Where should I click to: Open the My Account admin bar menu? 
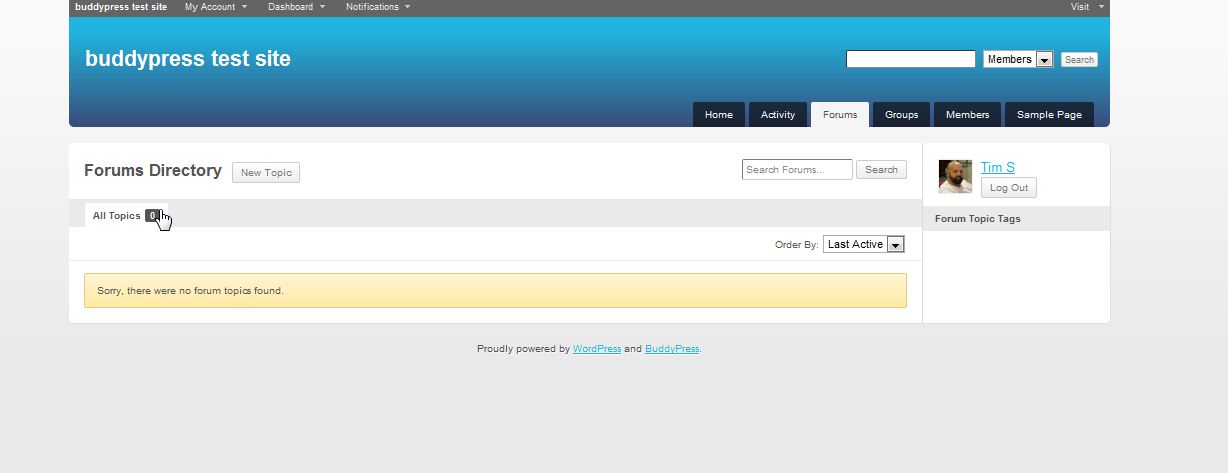(x=216, y=7)
